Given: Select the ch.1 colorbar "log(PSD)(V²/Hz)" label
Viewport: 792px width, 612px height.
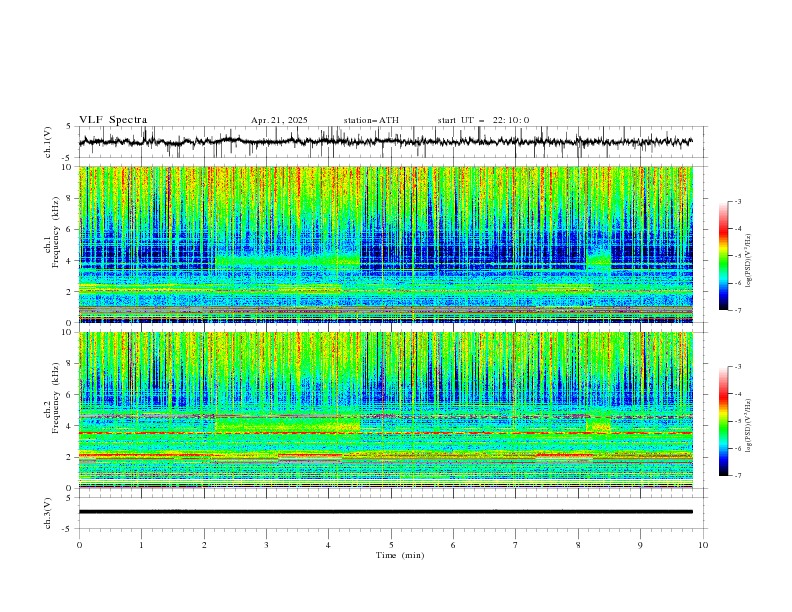Looking at the screenshot, I should point(749,261).
